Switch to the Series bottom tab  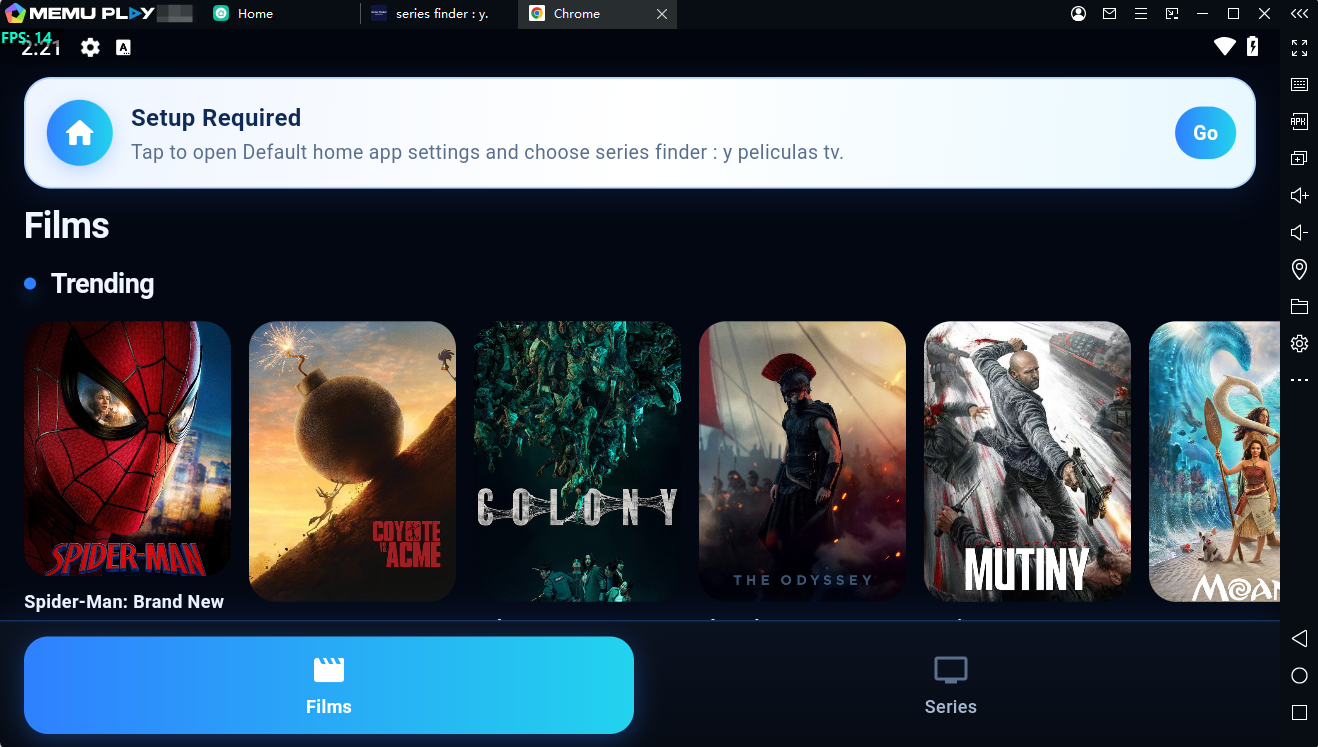tap(950, 686)
